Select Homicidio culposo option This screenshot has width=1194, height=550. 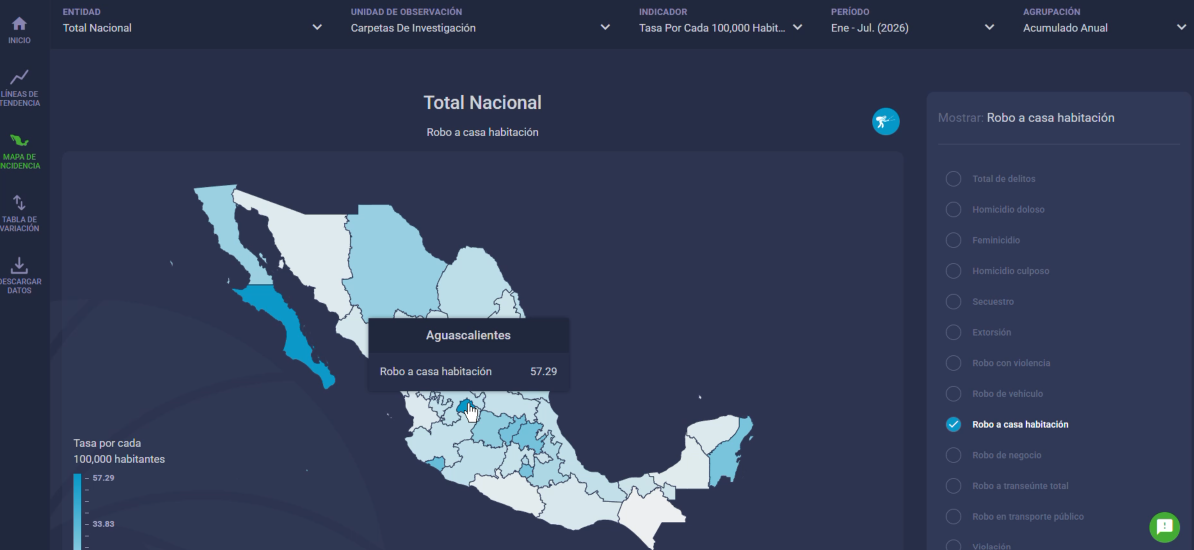(998, 271)
